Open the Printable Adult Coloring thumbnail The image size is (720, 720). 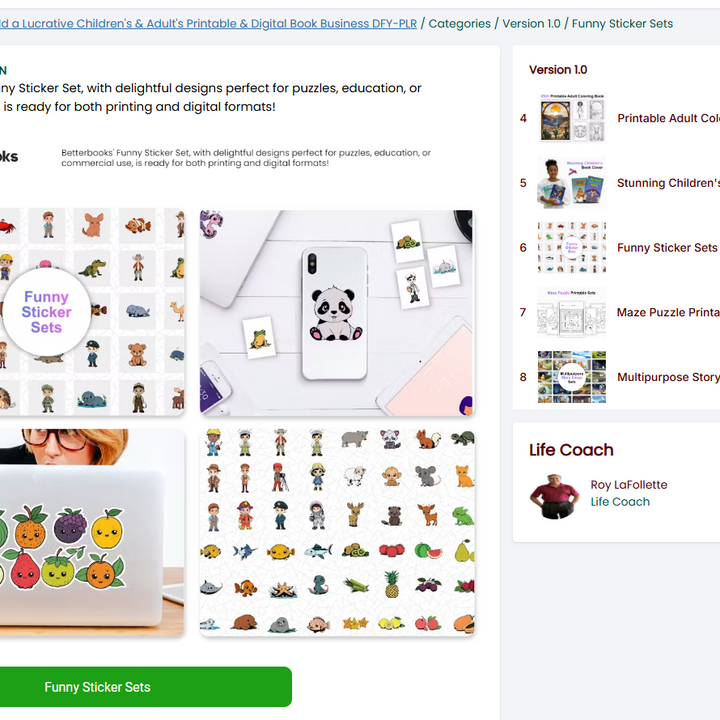coord(572,118)
